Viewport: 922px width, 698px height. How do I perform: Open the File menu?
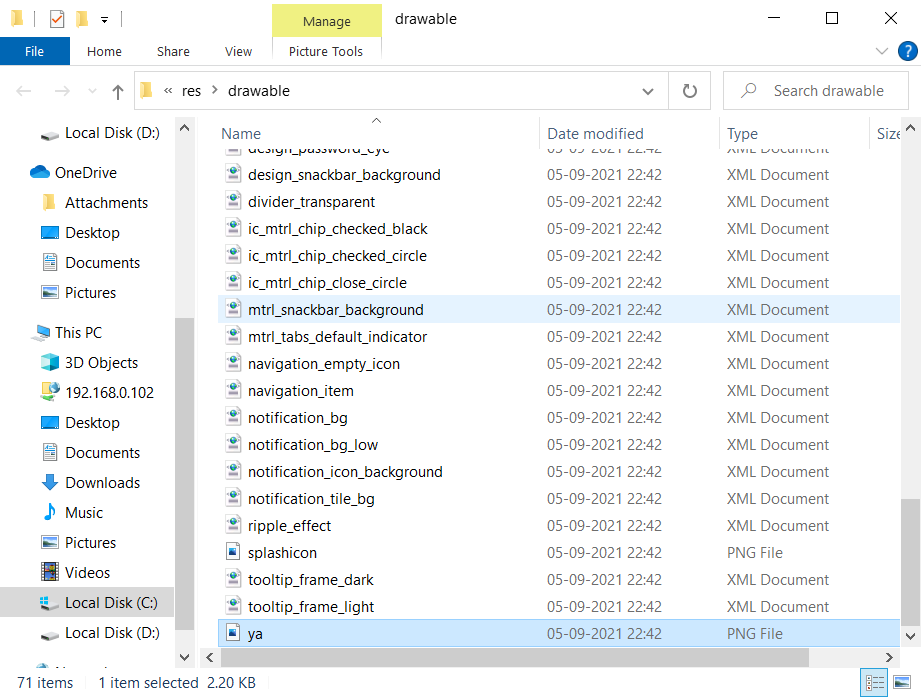point(34,51)
